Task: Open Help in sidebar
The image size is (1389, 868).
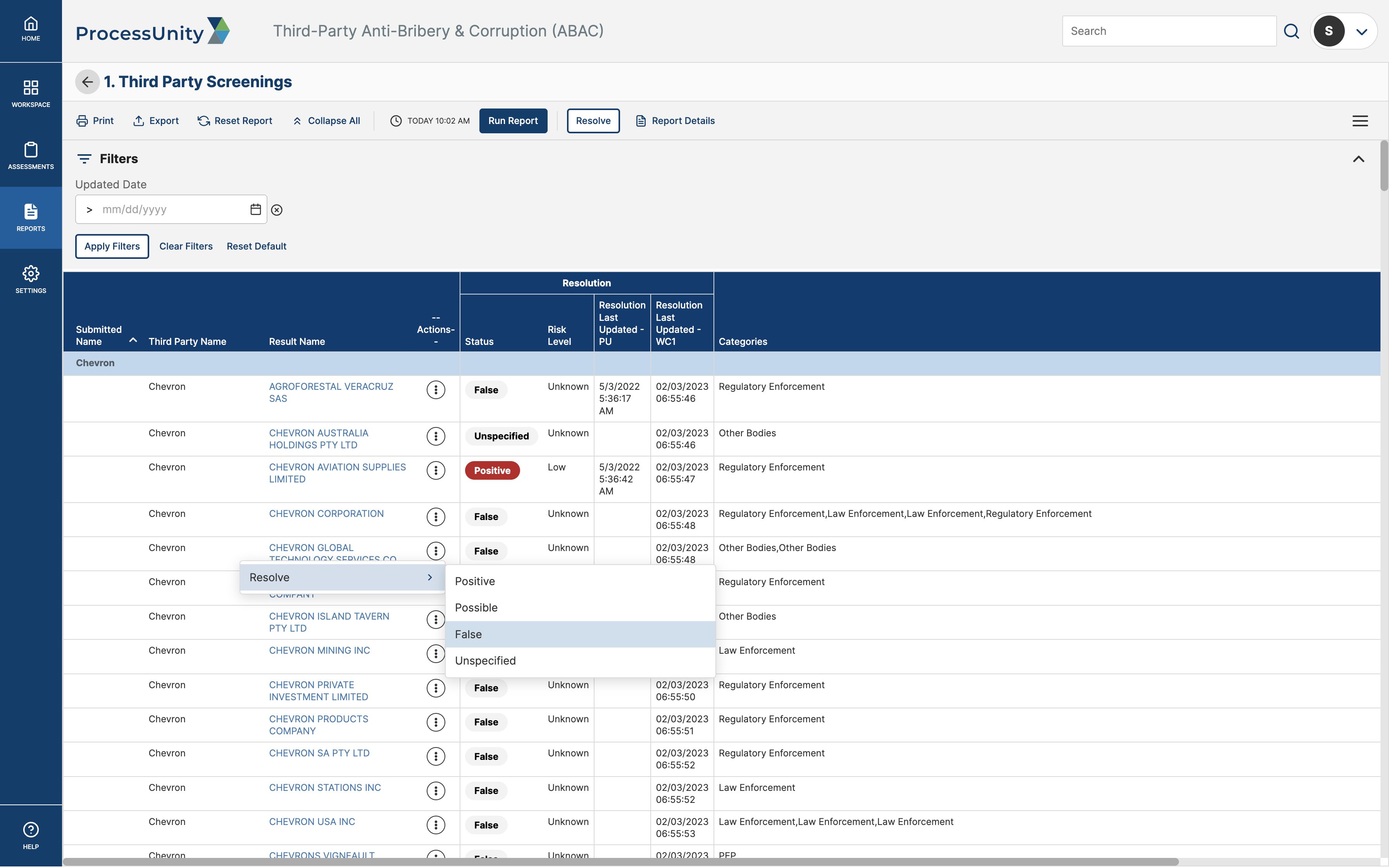Action: pos(31,835)
